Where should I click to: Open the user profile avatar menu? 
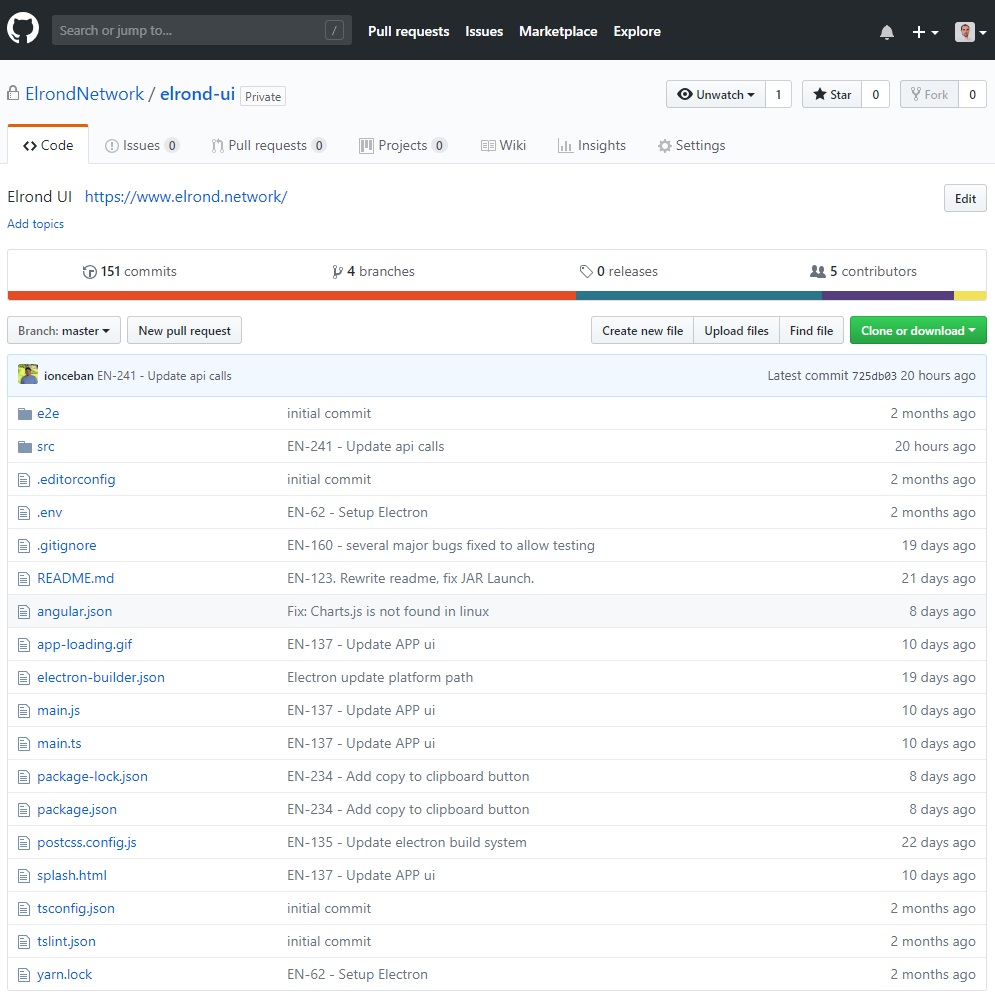tap(970, 32)
